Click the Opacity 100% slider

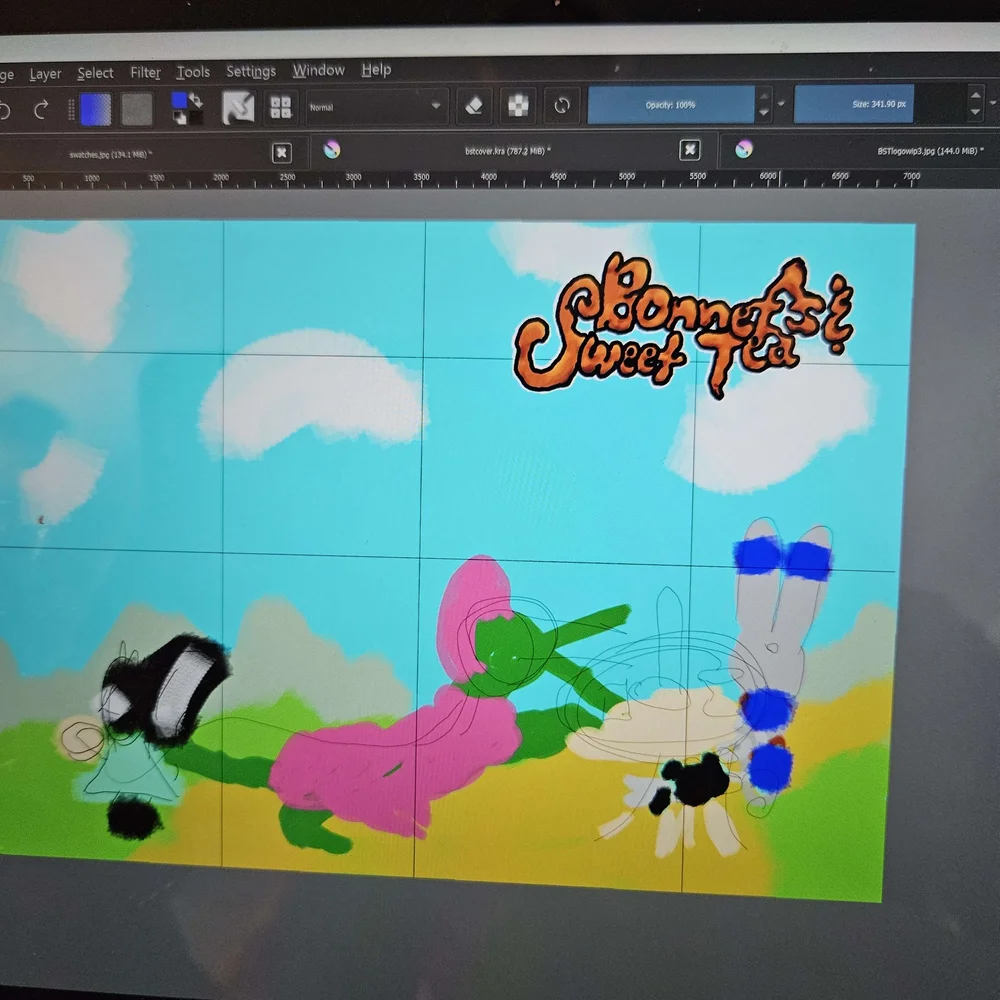pyautogui.click(x=670, y=105)
